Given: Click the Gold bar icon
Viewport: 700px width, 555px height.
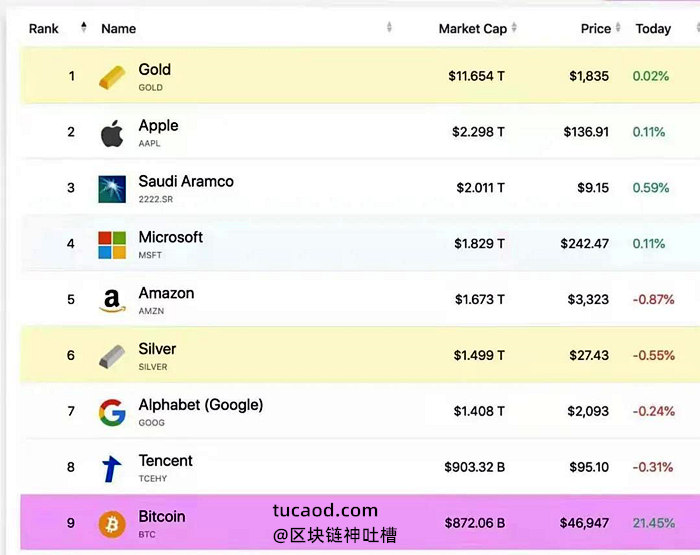Looking at the screenshot, I should pyautogui.click(x=112, y=77).
